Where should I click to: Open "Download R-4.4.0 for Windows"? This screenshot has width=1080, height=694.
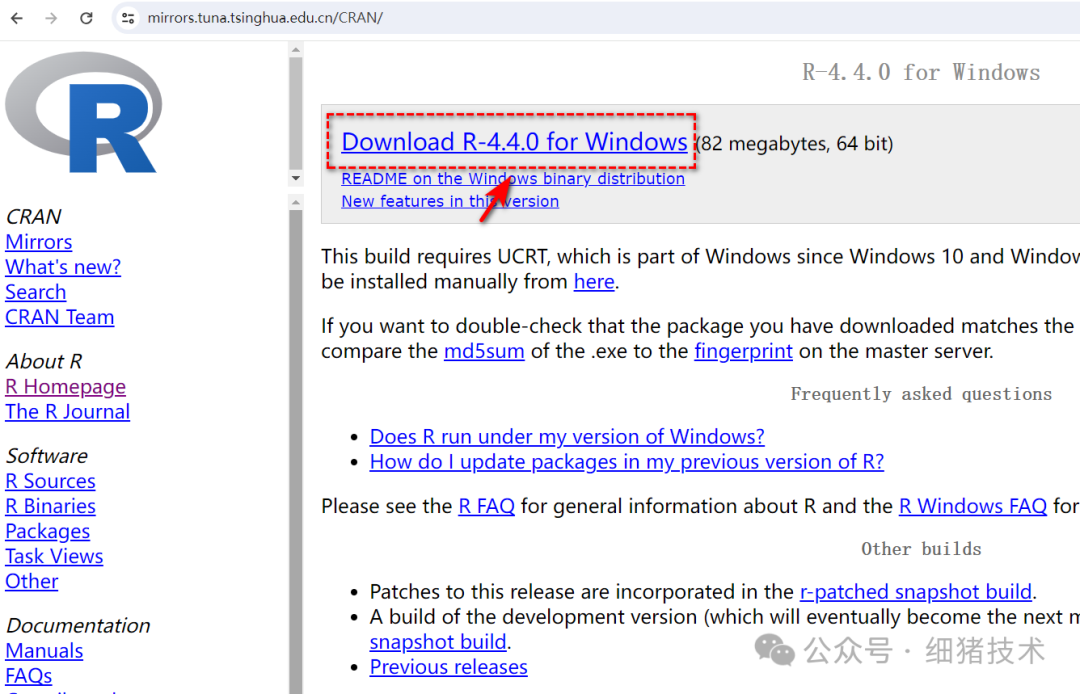click(x=511, y=142)
